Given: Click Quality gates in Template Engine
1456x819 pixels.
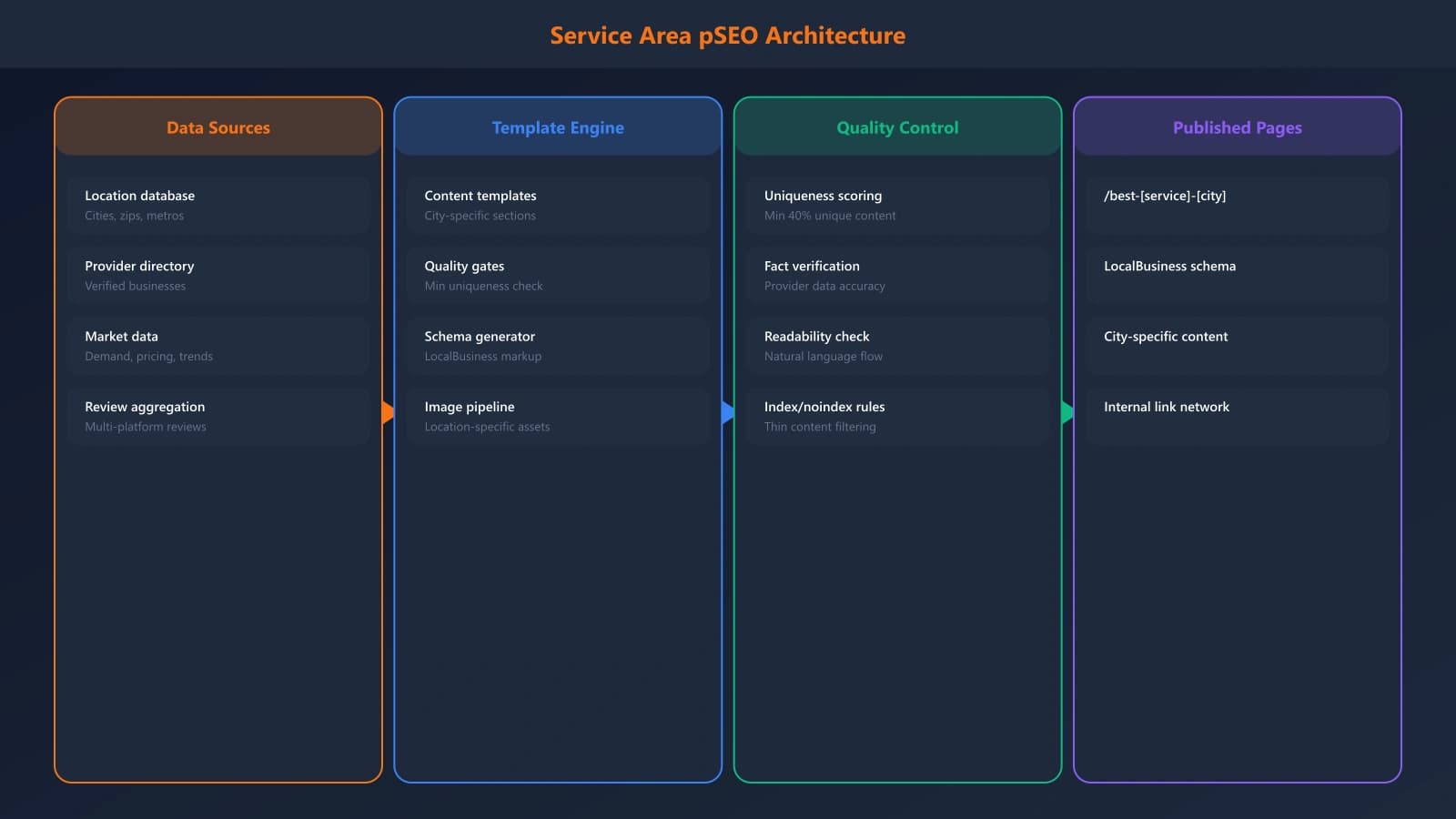Looking at the screenshot, I should click(x=558, y=275).
